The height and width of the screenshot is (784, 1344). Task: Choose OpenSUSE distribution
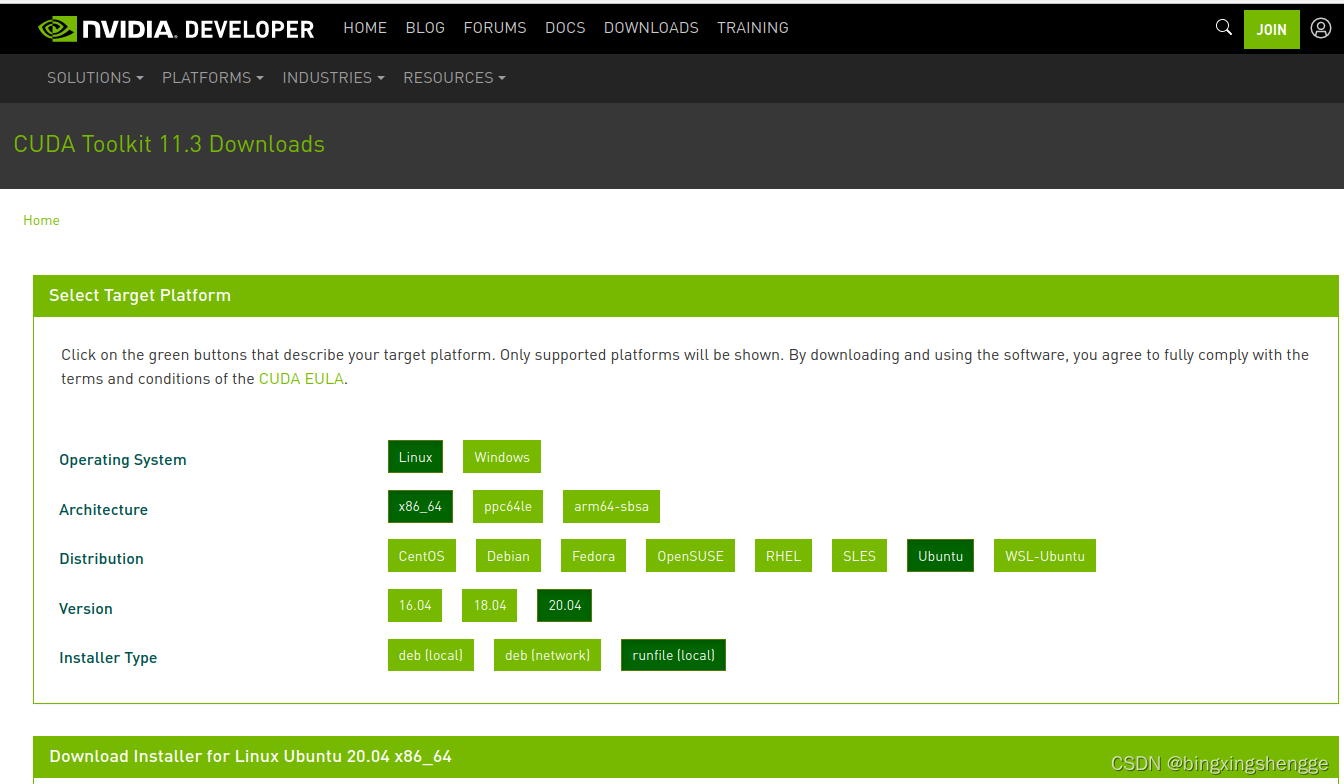coord(690,556)
